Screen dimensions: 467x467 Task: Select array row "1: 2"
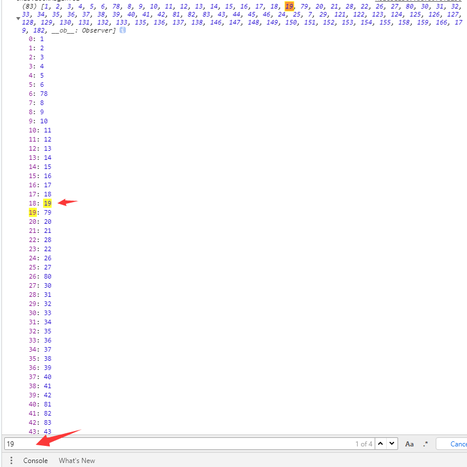(36, 48)
